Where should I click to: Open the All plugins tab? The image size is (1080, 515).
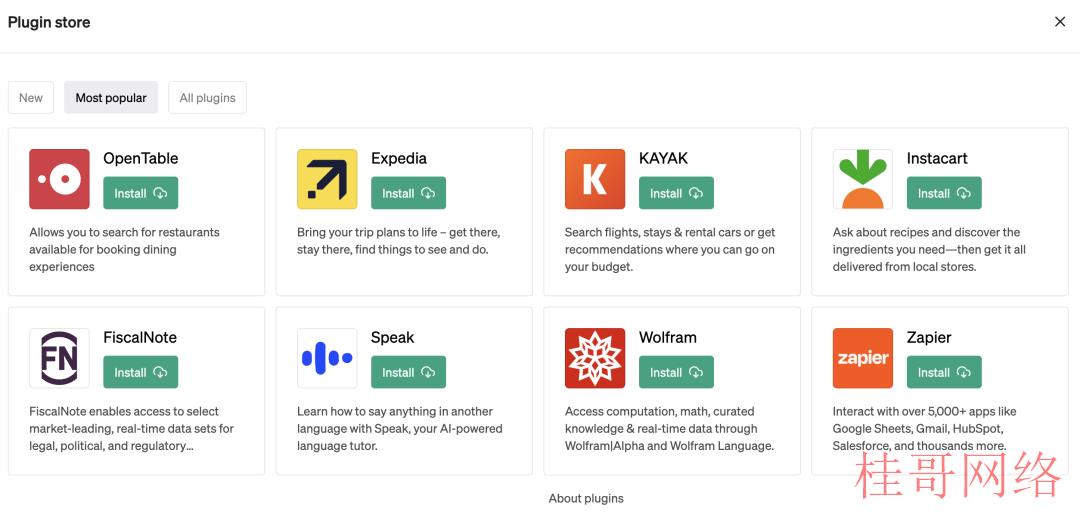click(207, 98)
